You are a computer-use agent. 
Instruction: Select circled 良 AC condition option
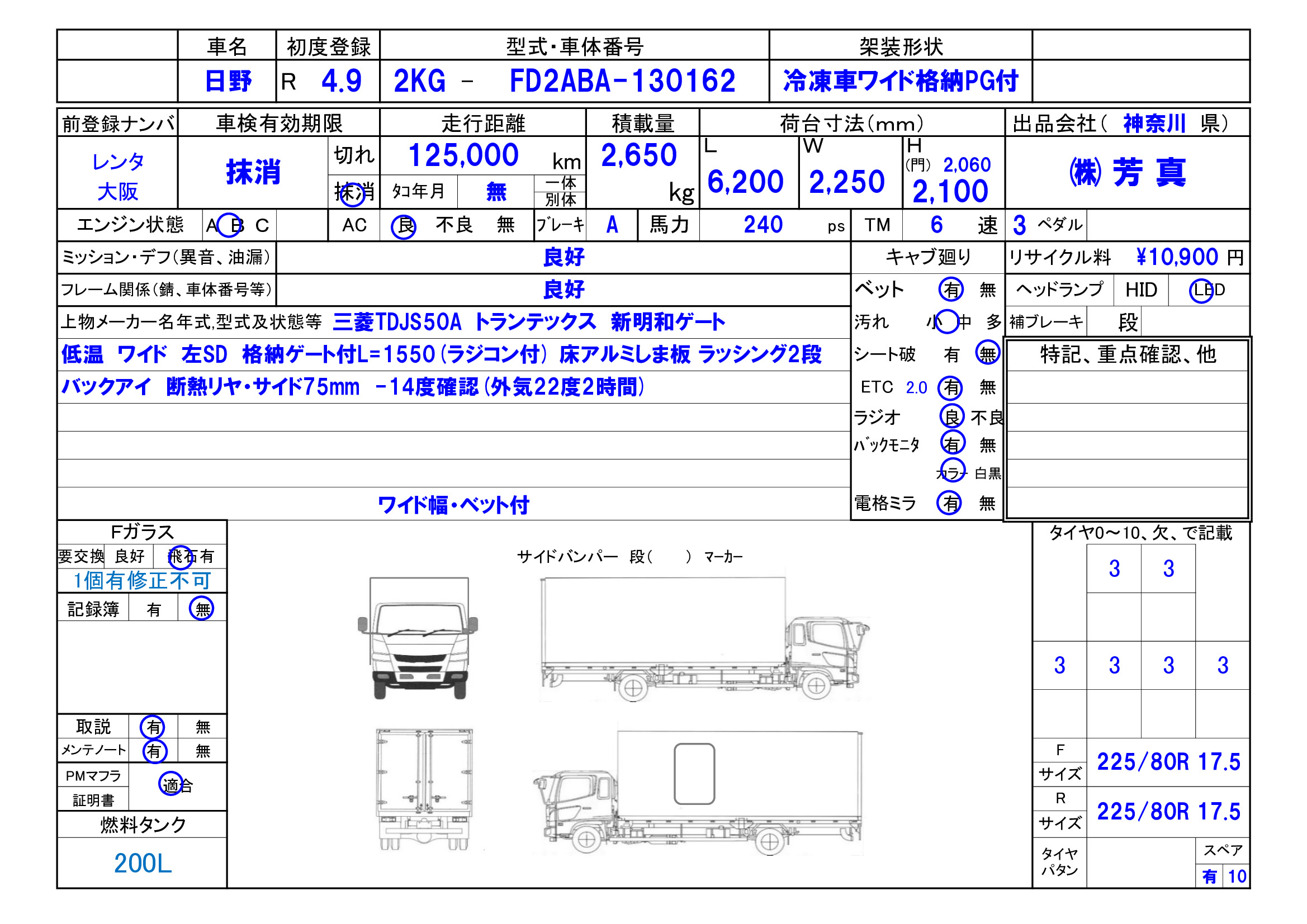404,226
